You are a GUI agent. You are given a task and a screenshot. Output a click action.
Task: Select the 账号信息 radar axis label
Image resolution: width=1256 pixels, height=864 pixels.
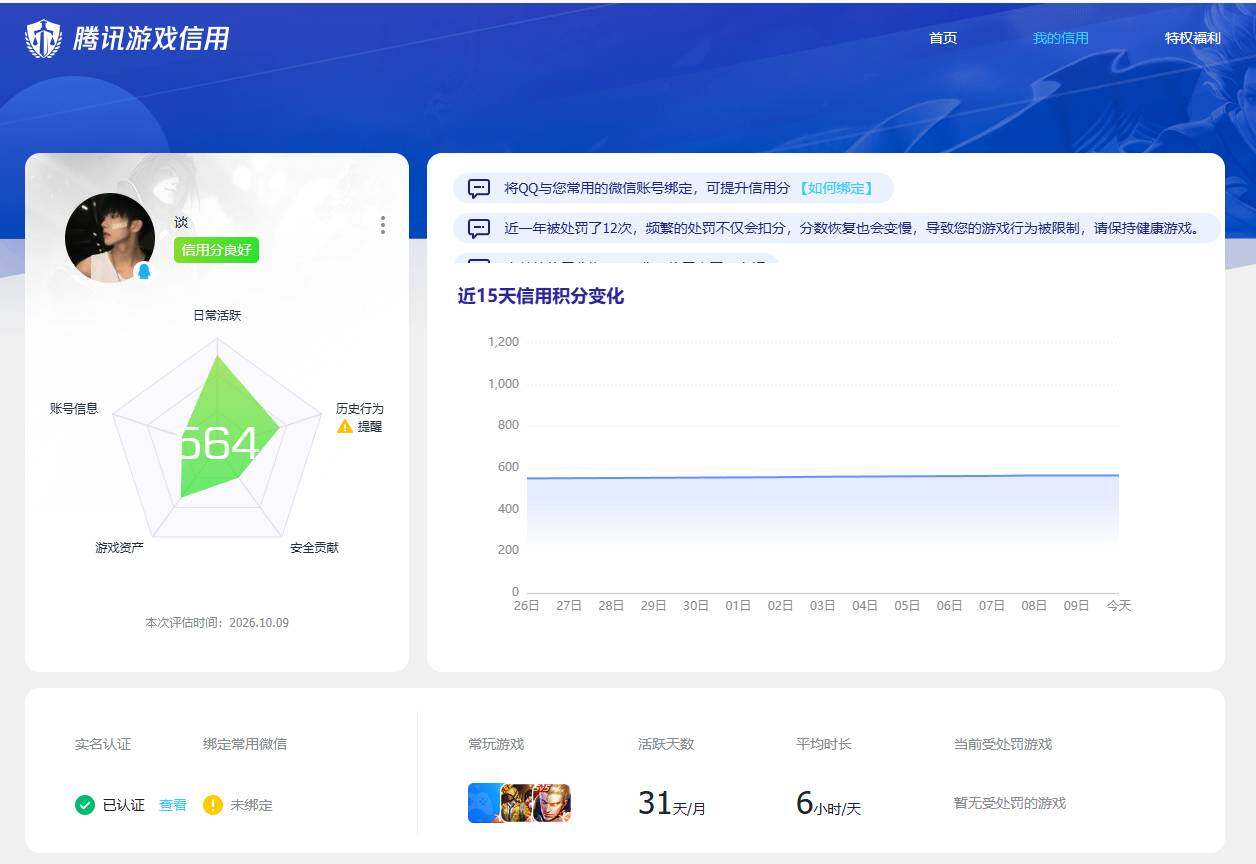74,408
